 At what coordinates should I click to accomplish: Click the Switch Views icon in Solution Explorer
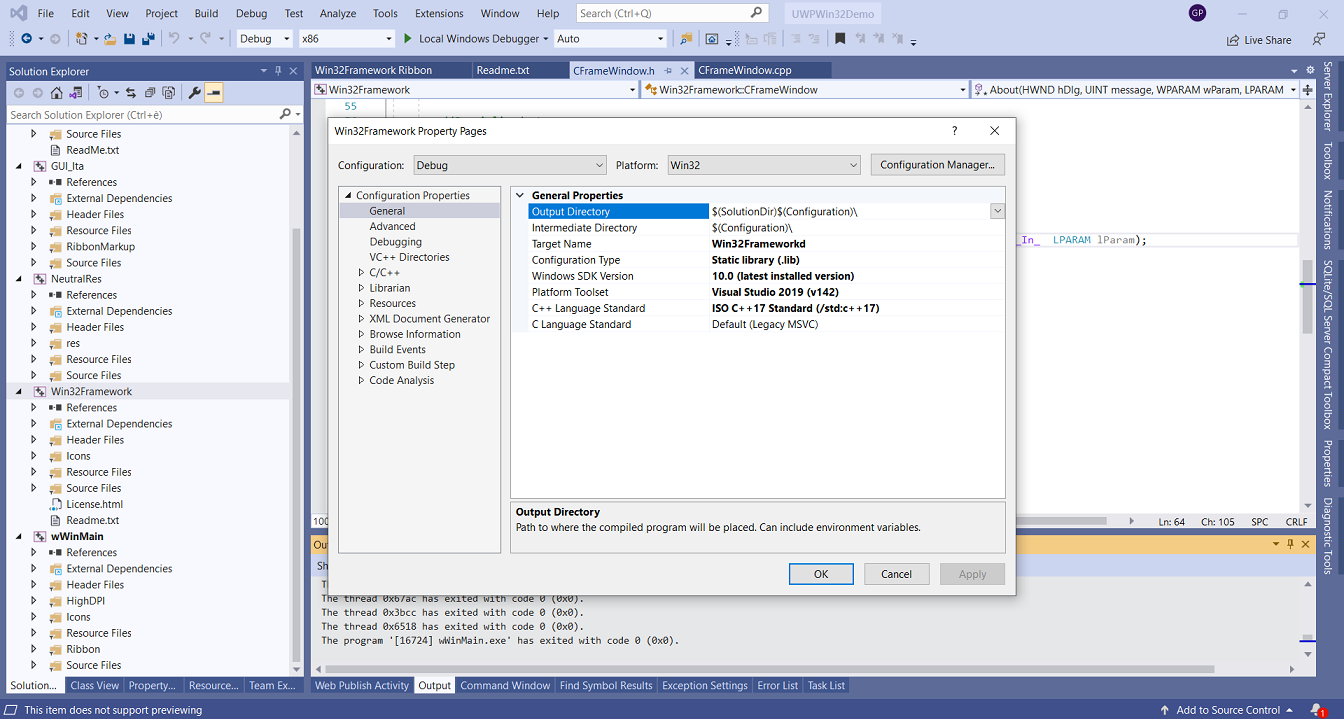[75, 92]
